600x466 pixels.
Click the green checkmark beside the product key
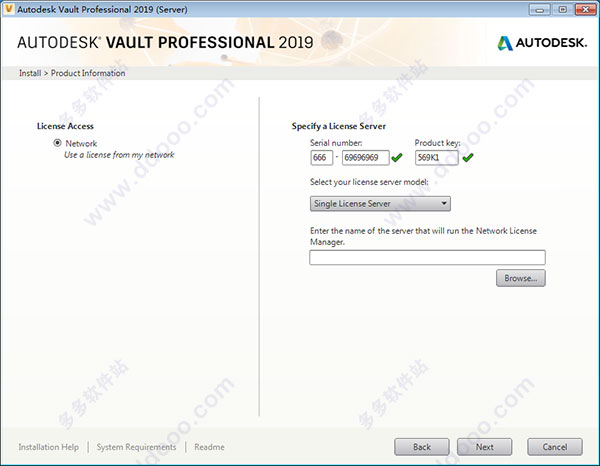[x=468, y=157]
